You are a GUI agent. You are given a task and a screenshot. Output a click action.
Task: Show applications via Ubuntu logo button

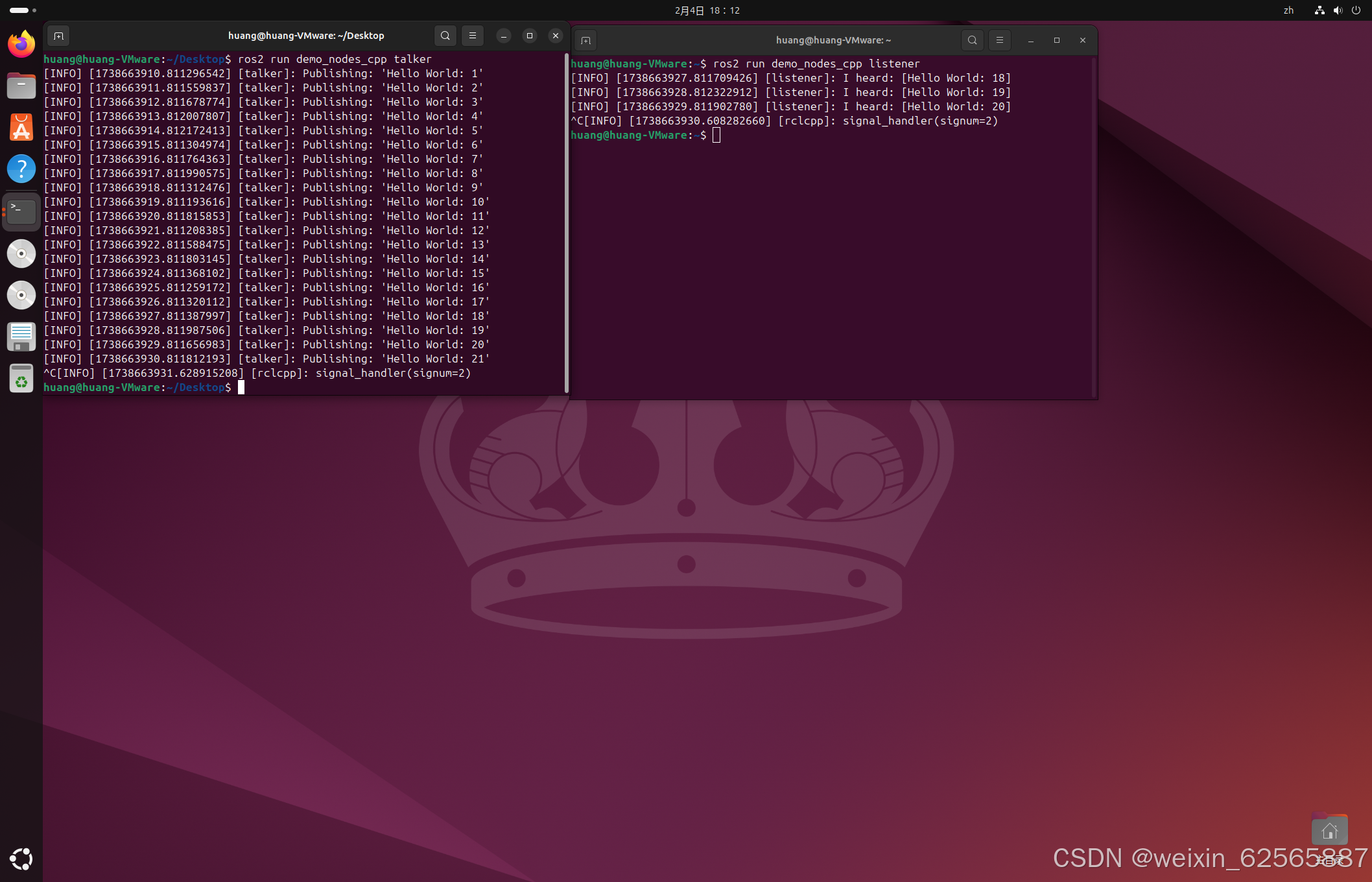click(21, 859)
